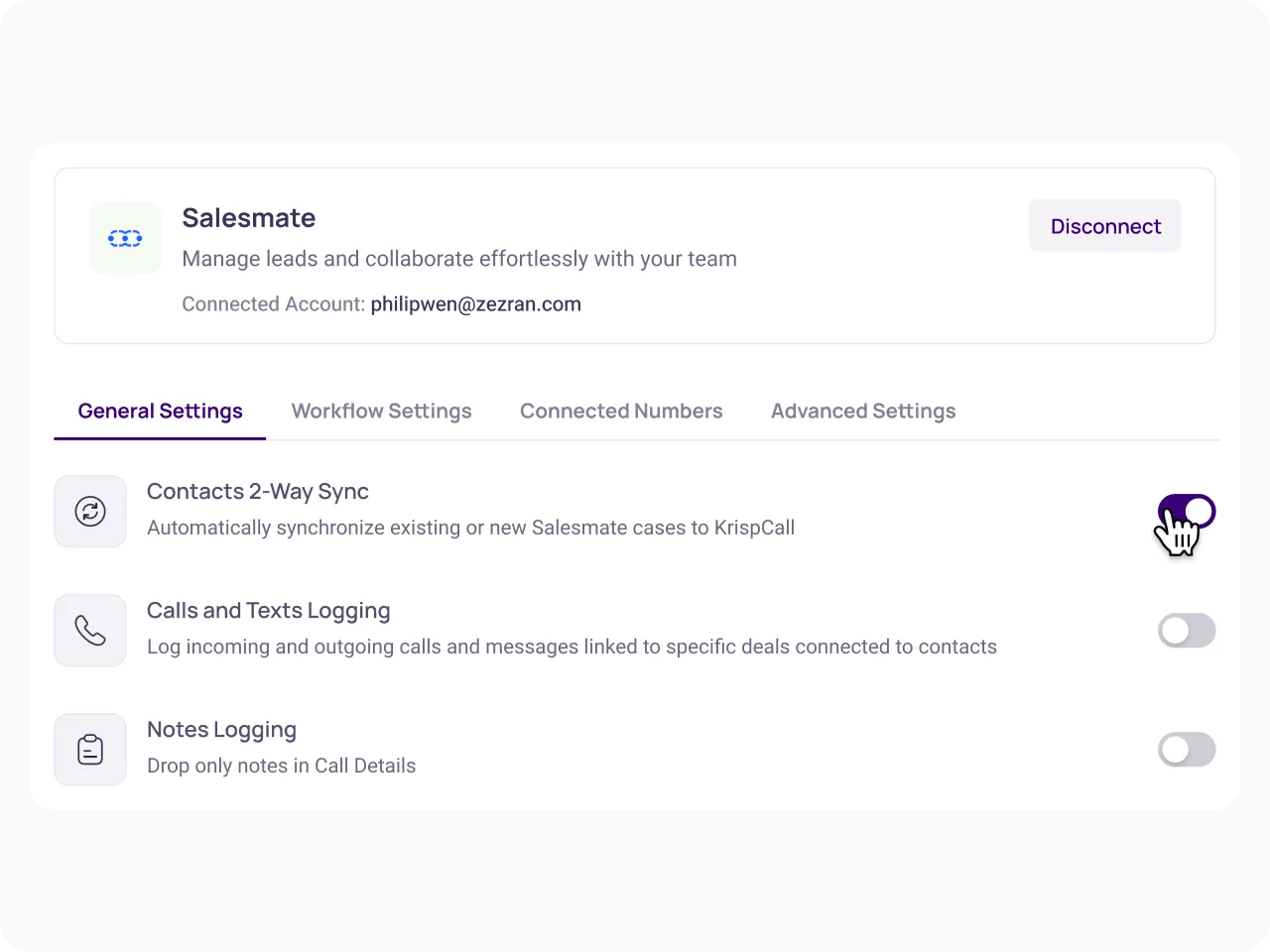
Task: Enable the Calls and Texts Logging switch
Action: [x=1187, y=631]
